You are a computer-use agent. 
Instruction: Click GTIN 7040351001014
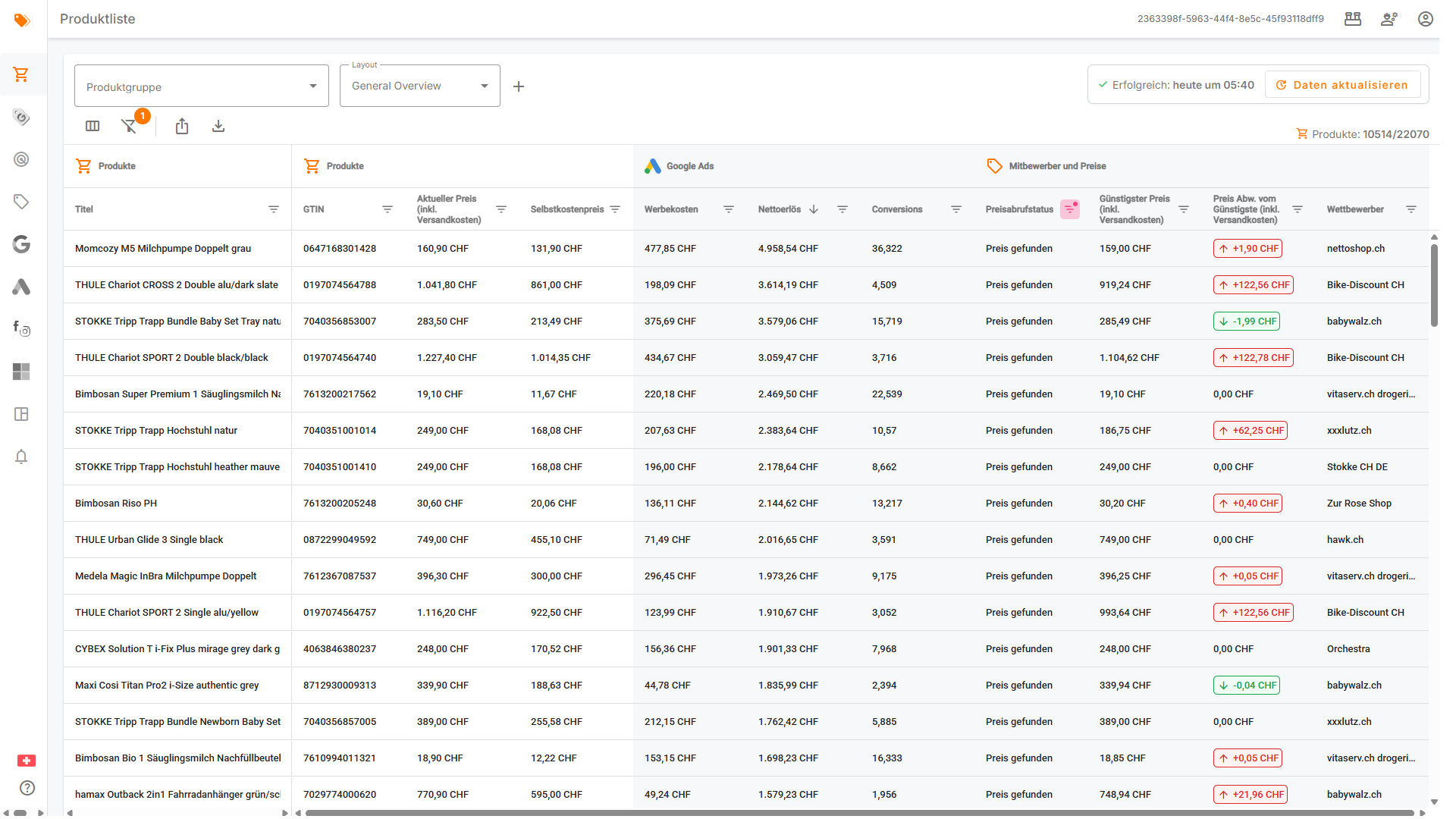point(340,431)
